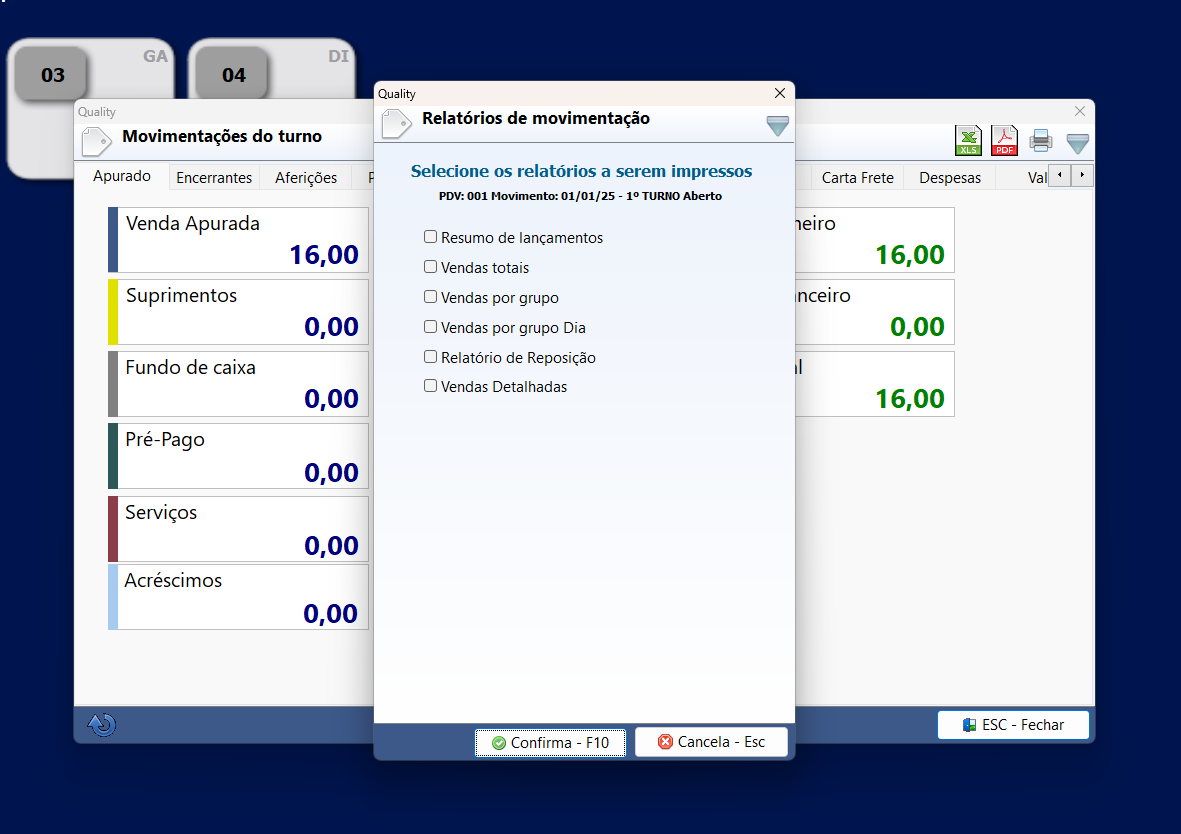1181x834 pixels.
Task: Go to the Carta Frete tab
Action: pos(857,178)
